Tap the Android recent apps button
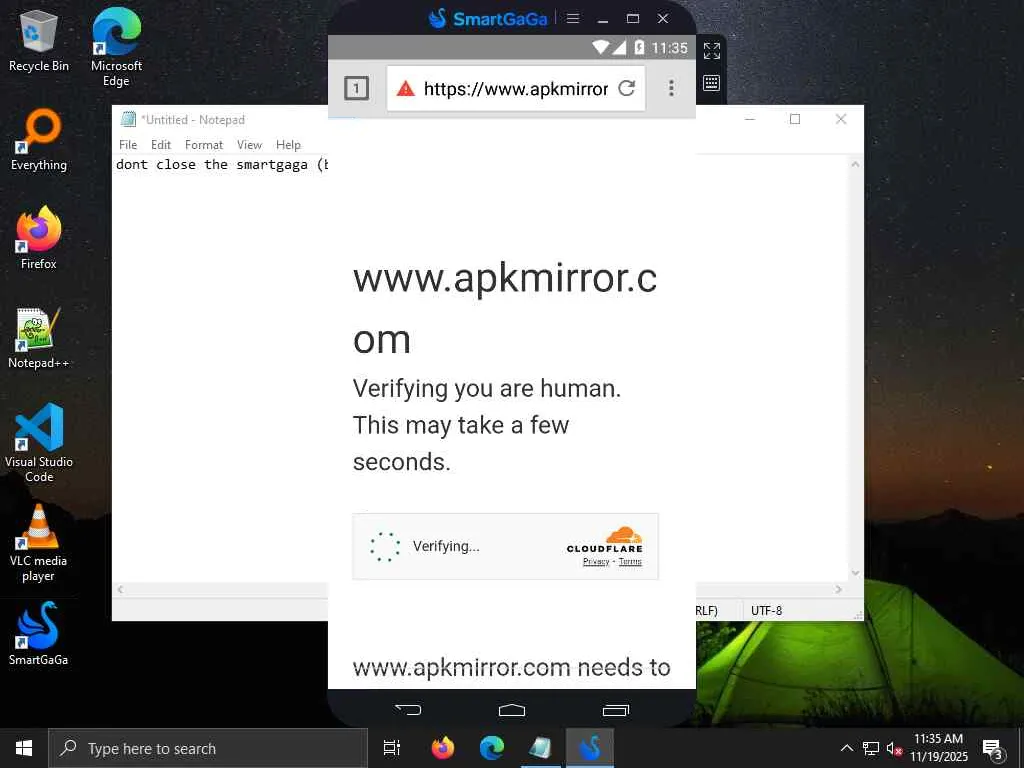This screenshot has width=1024, height=768. (x=616, y=710)
